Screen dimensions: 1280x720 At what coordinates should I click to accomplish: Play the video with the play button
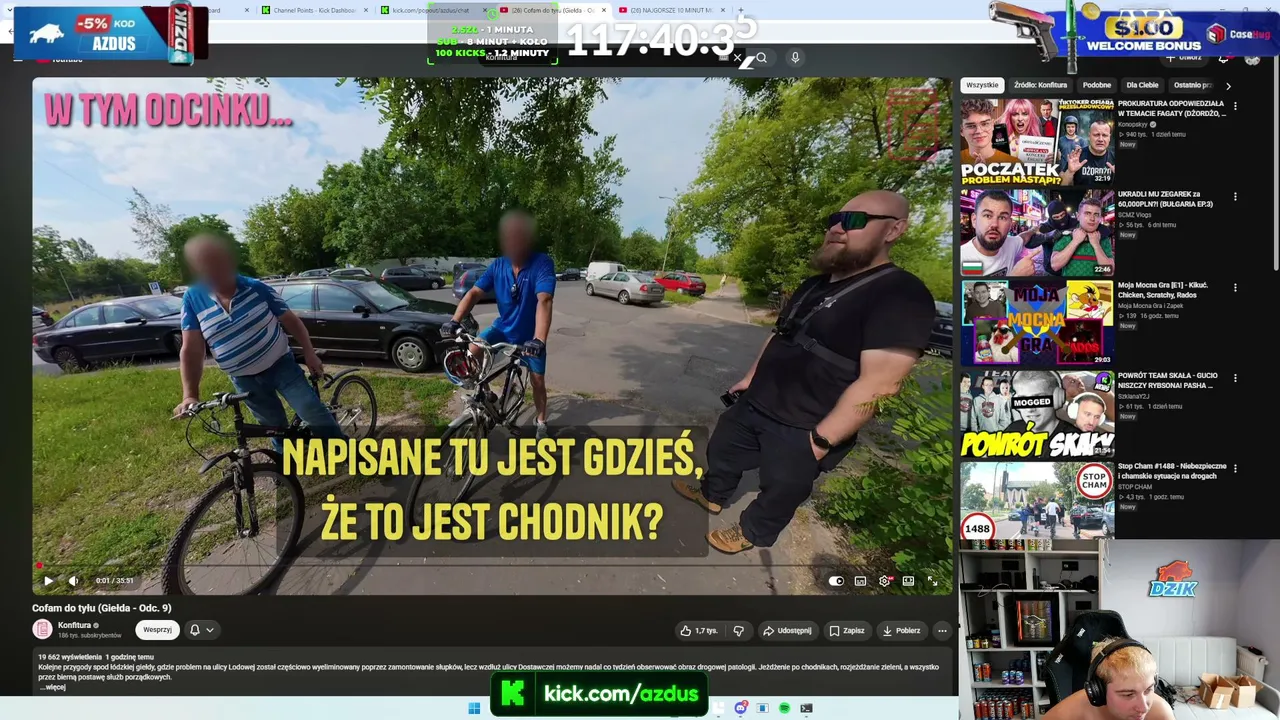point(48,580)
